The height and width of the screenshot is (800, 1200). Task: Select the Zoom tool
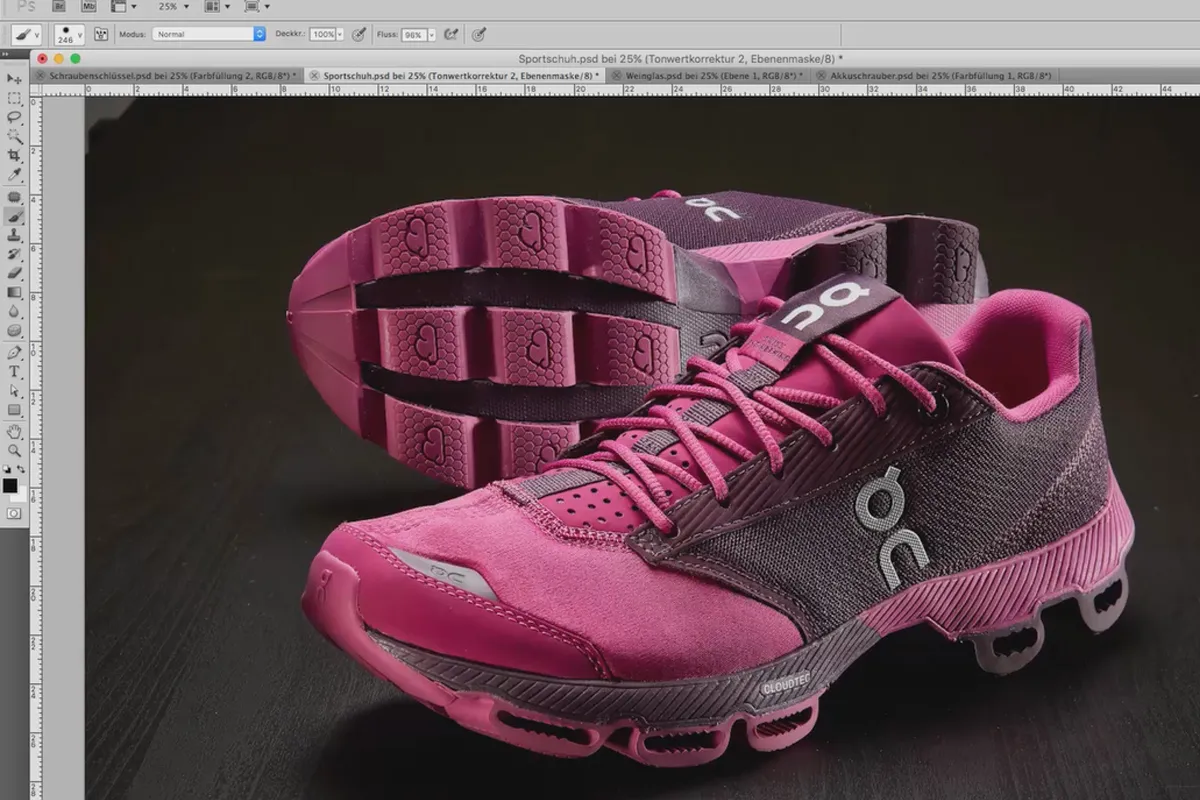(x=14, y=451)
